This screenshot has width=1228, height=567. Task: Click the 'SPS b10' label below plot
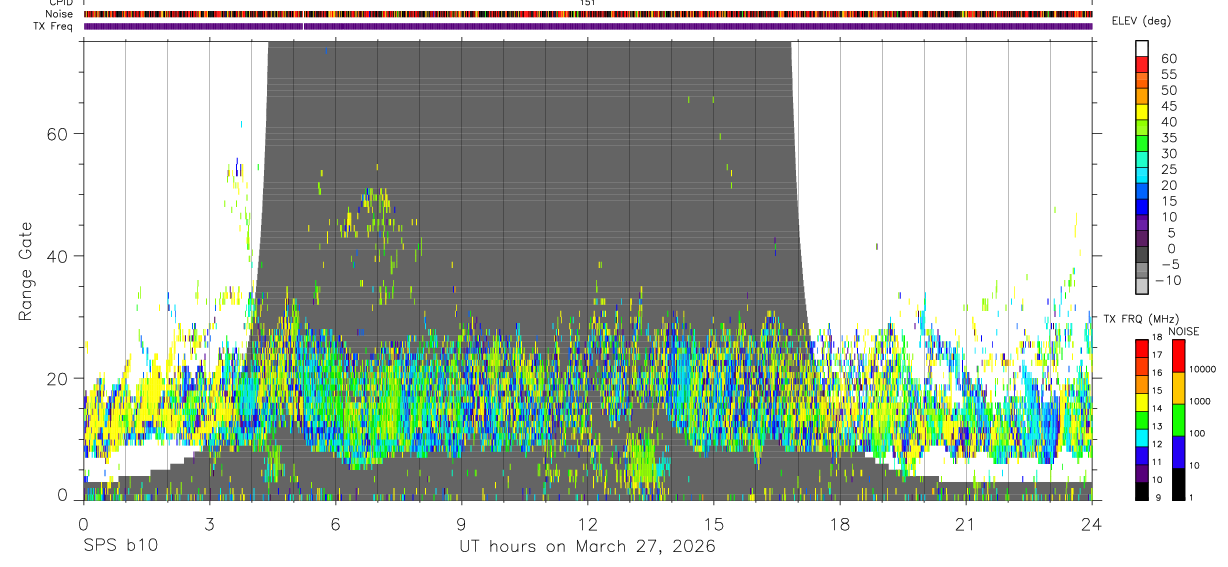click(119, 546)
